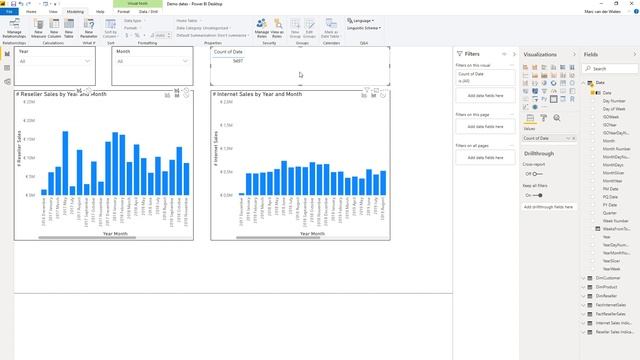Expand the DimProduct table
This screenshot has height=360, width=640.
tap(584, 287)
